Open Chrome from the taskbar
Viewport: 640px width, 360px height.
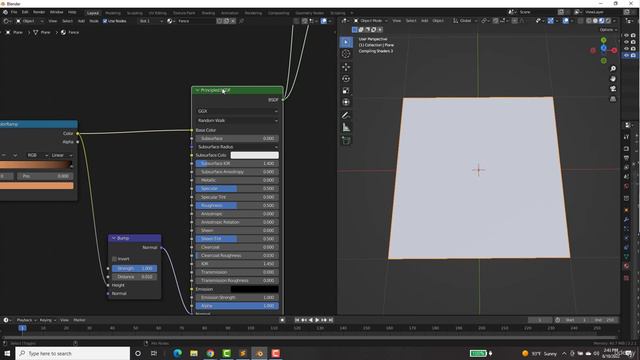pyautogui.click(x=210, y=353)
